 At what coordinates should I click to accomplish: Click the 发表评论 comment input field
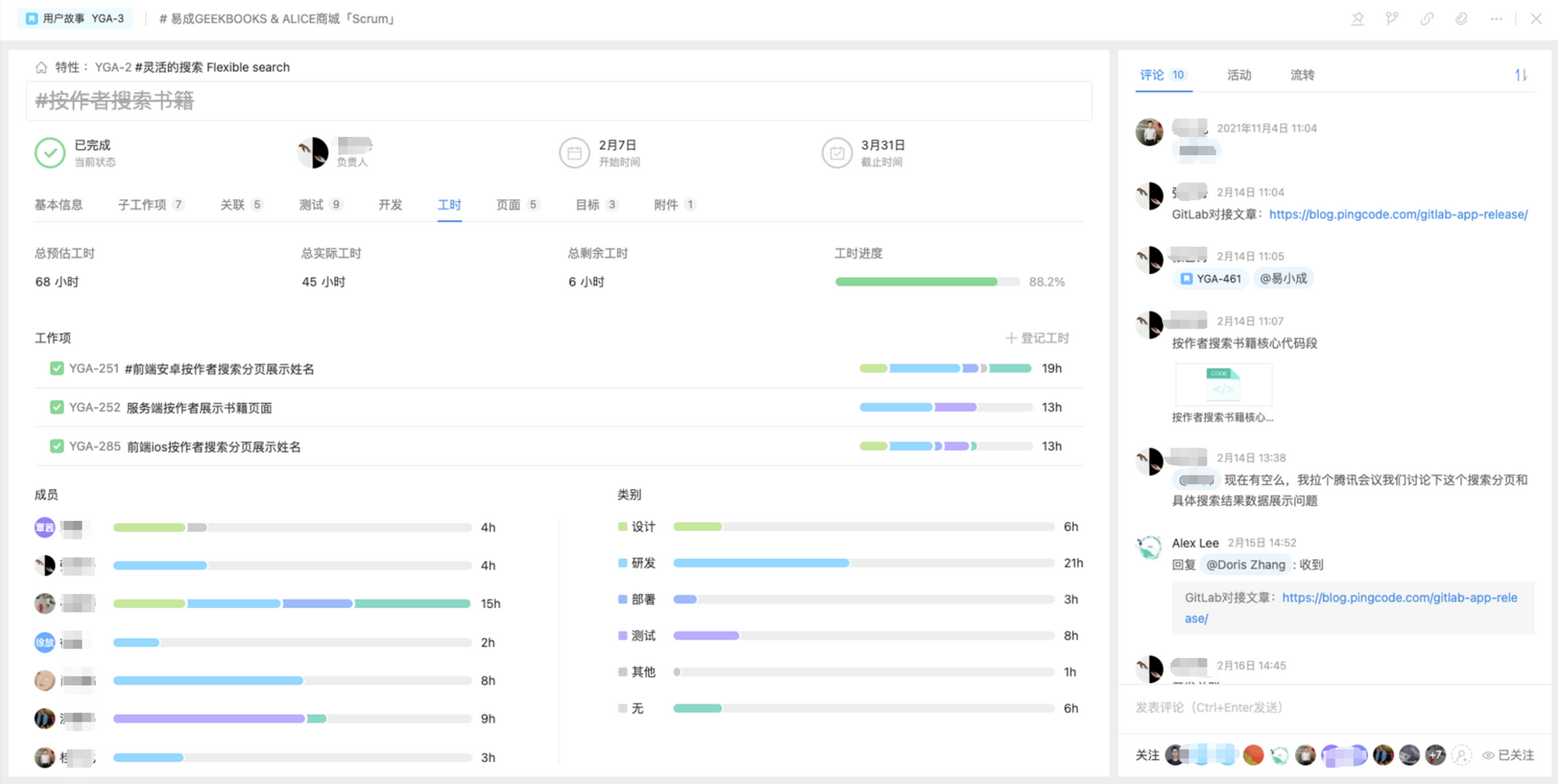click(1324, 707)
